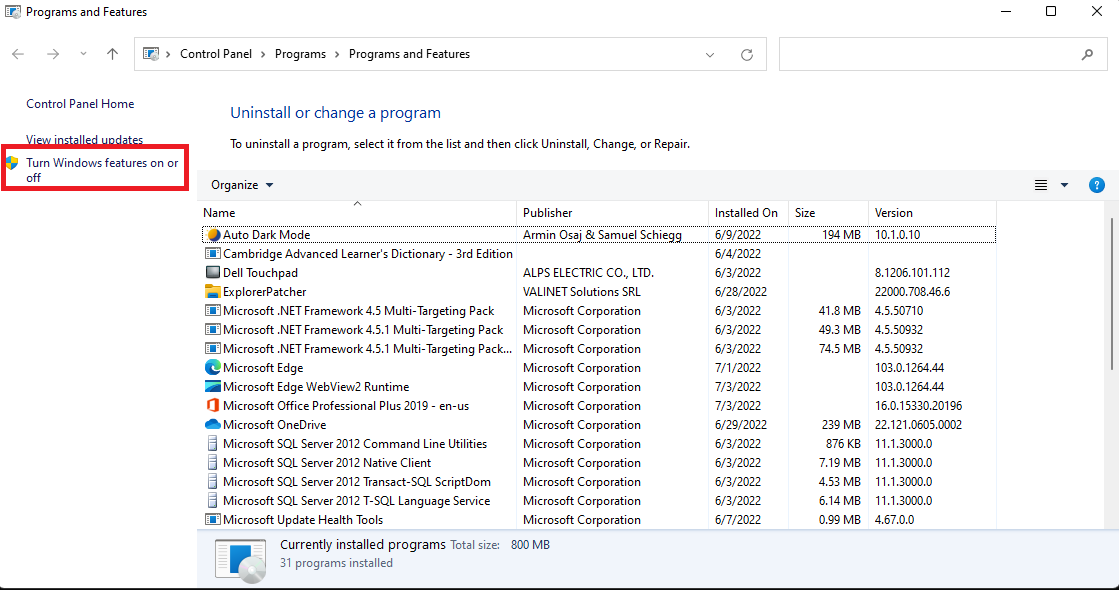Image resolution: width=1119 pixels, height=590 pixels.
Task: Select SQL Server 2012 Native Client icon
Action: (x=213, y=463)
